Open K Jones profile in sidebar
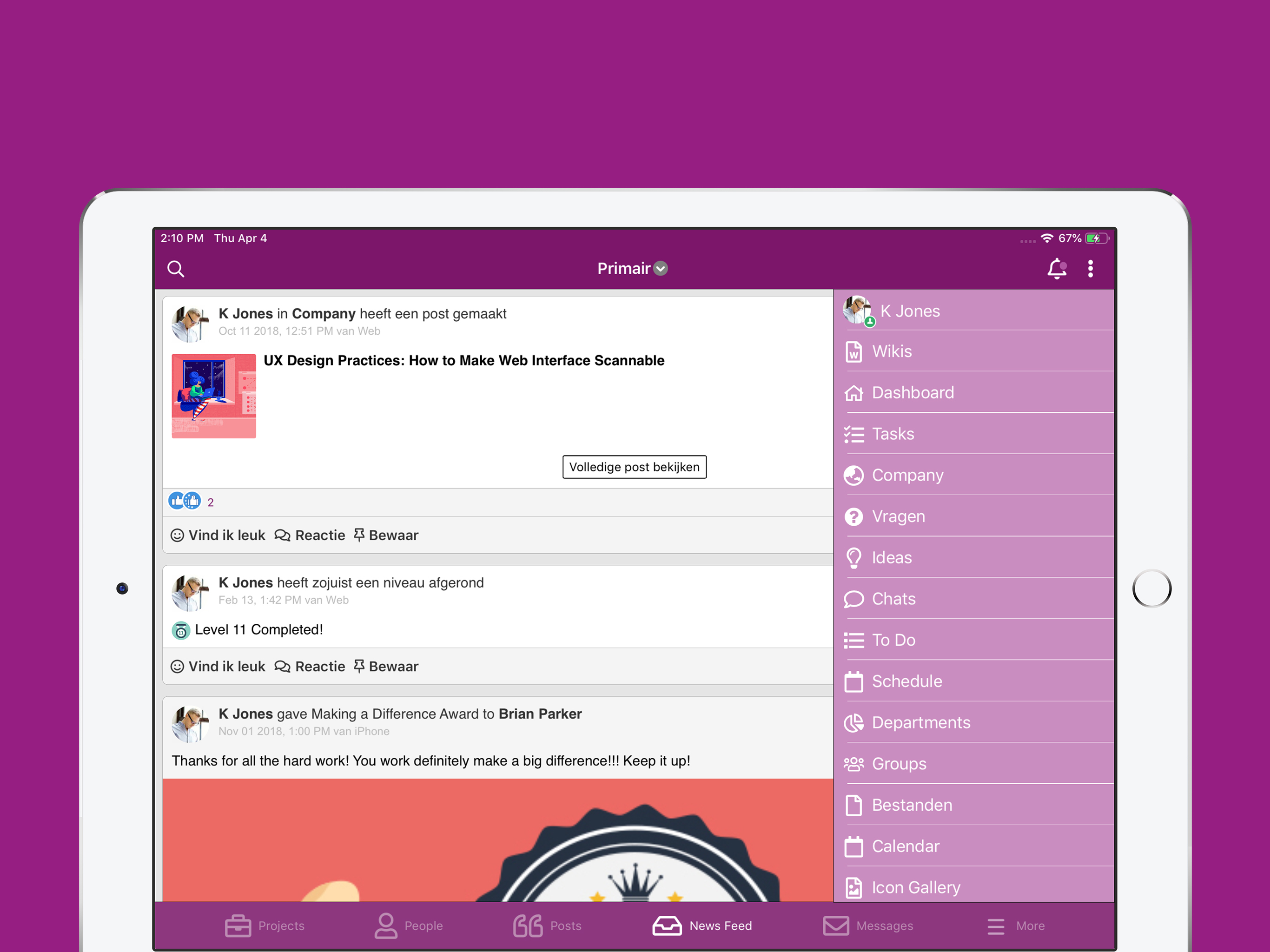The image size is (1270, 952). (x=909, y=311)
